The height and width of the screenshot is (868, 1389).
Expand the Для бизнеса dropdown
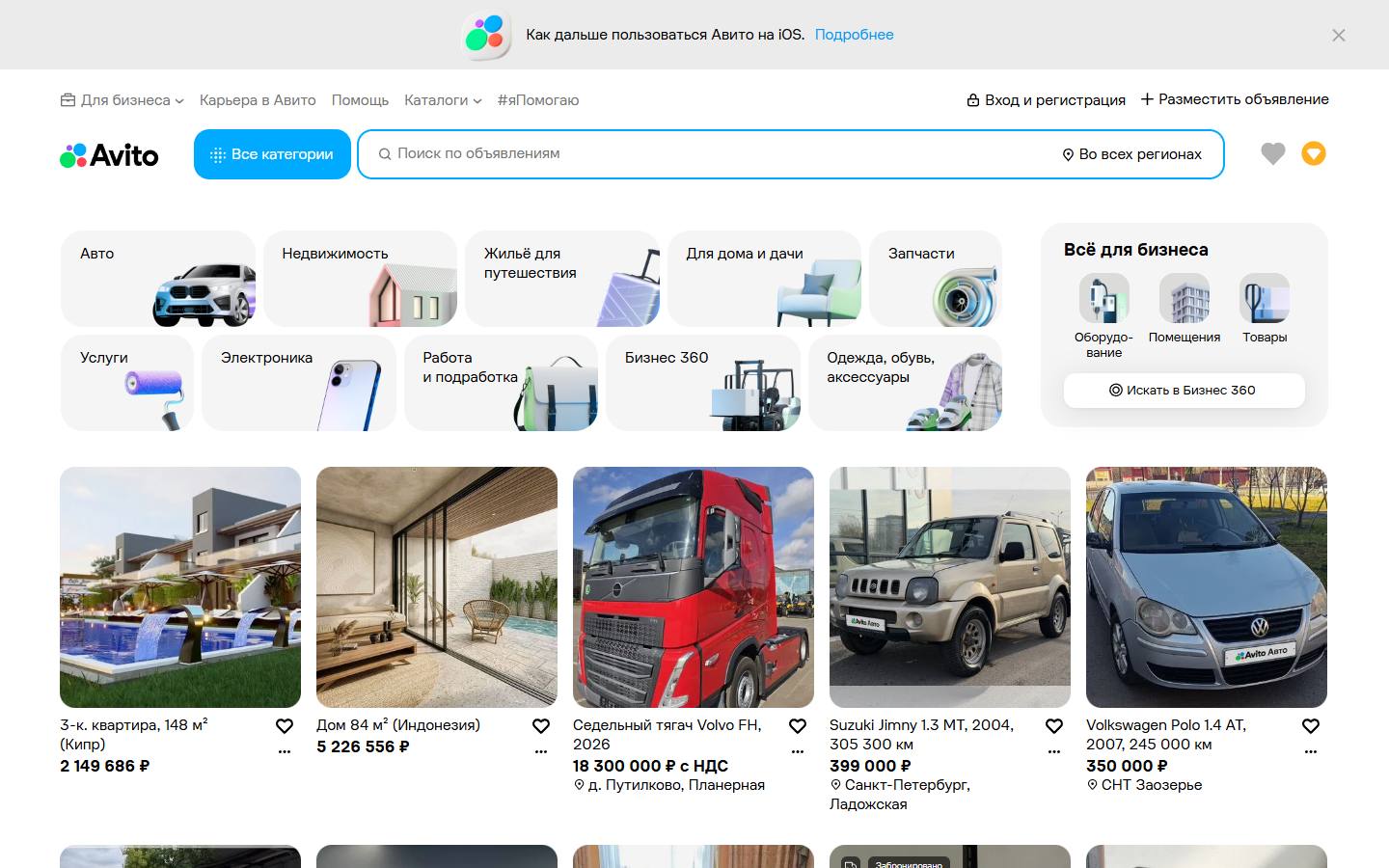[122, 100]
